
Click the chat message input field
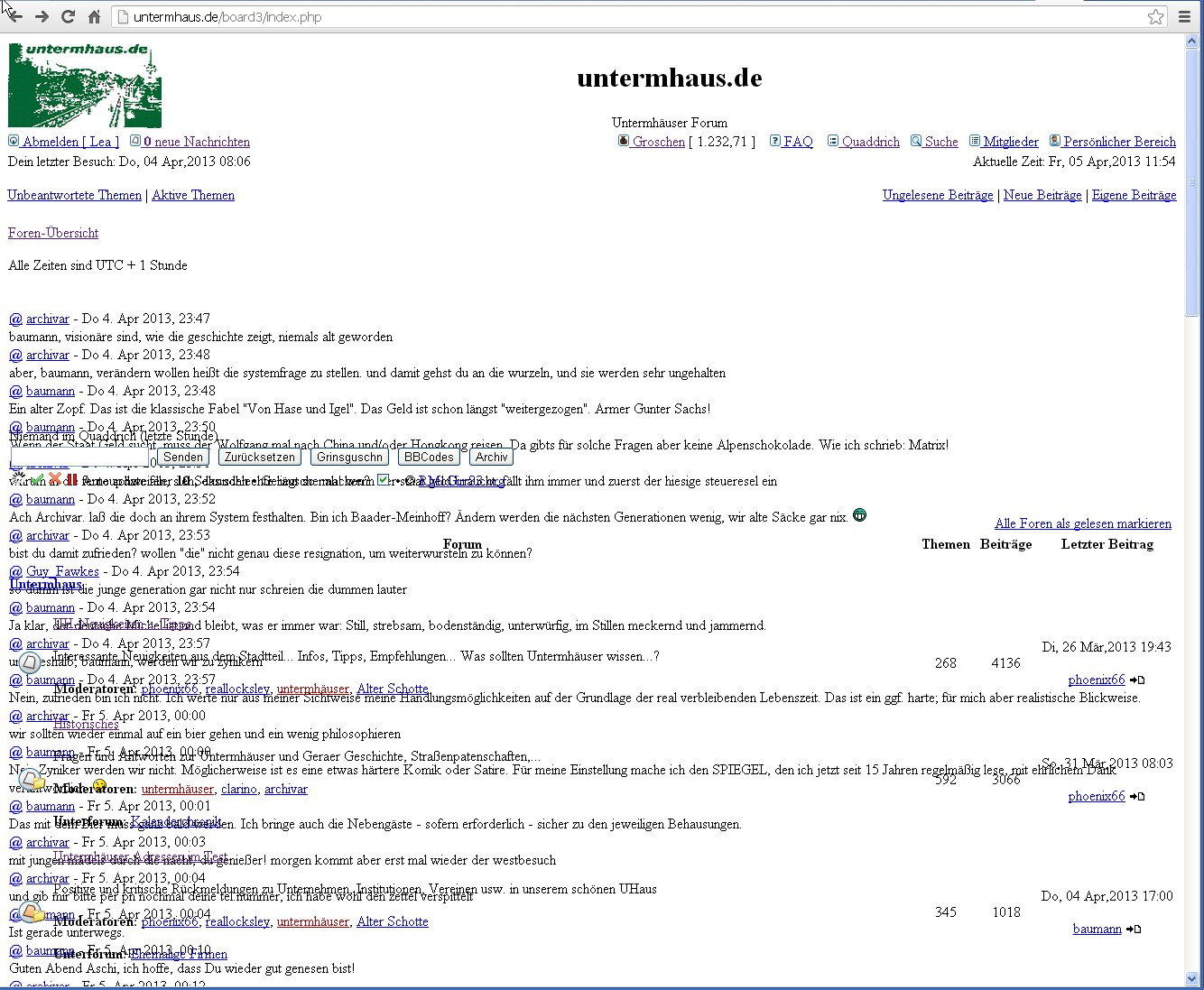coord(81,458)
